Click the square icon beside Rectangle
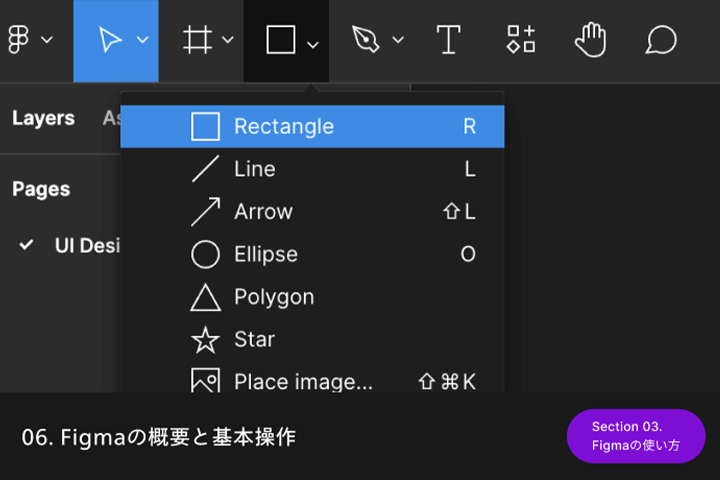The width and height of the screenshot is (720, 480). 205,126
